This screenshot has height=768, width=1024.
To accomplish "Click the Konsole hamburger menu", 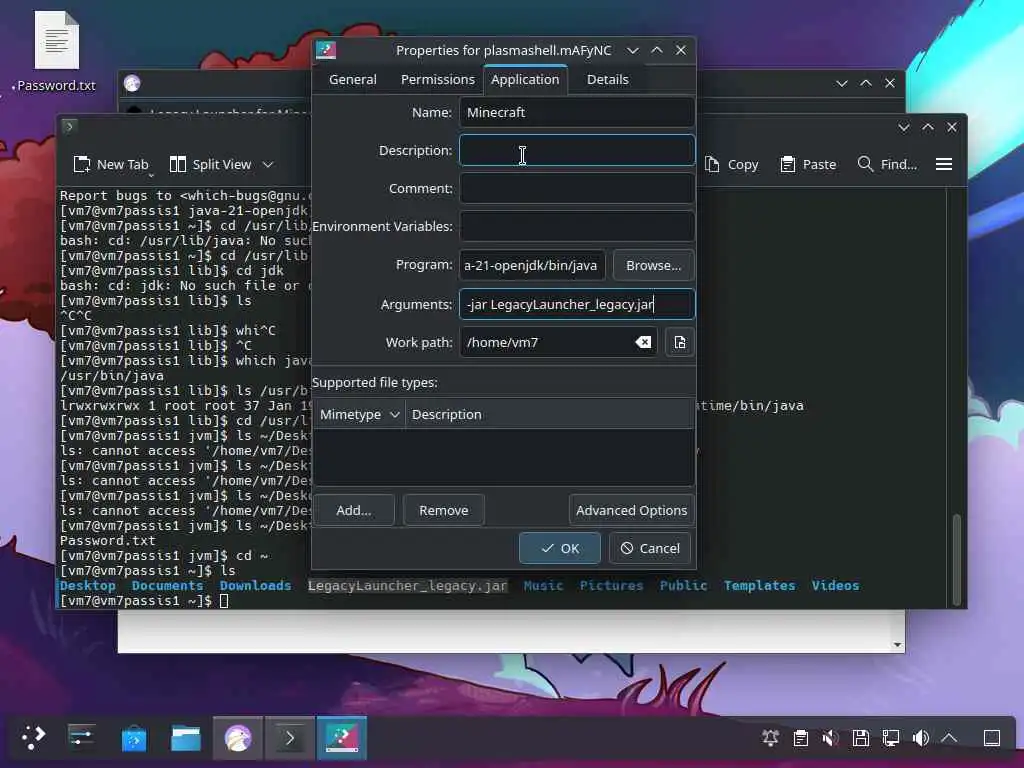I will point(944,165).
